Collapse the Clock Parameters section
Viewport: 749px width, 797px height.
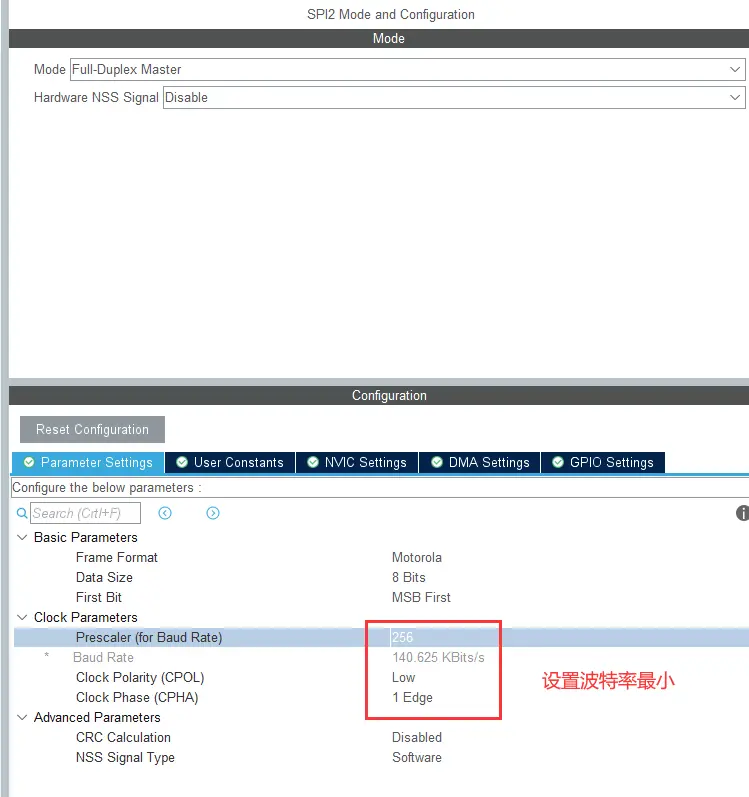pyautogui.click(x=22, y=618)
